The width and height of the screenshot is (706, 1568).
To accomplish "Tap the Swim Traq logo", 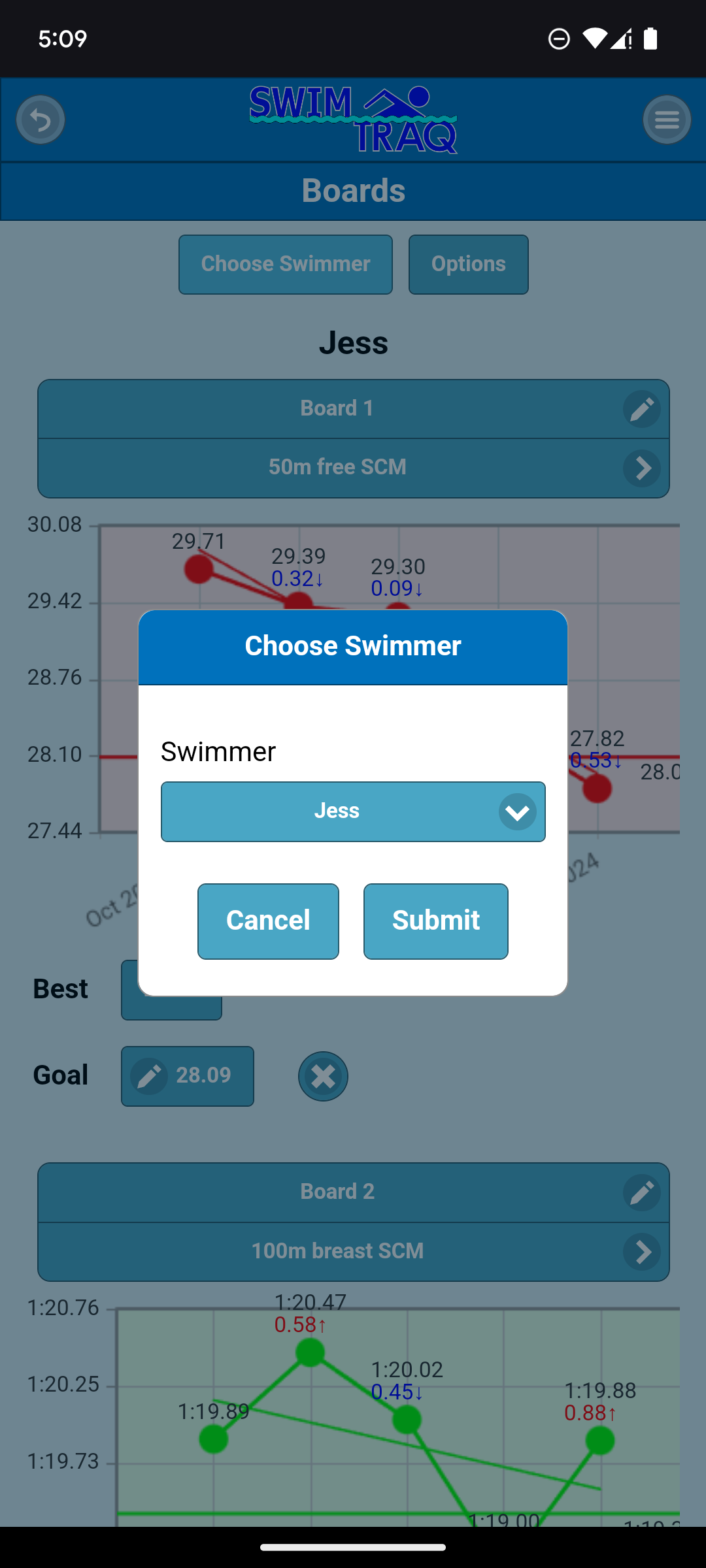I will (353, 120).
